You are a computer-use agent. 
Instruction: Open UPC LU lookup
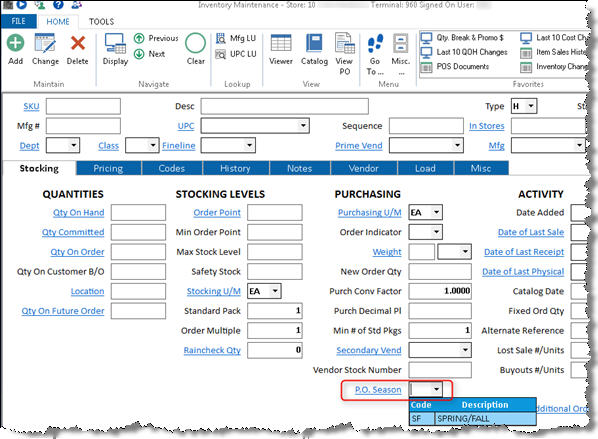click(236, 54)
